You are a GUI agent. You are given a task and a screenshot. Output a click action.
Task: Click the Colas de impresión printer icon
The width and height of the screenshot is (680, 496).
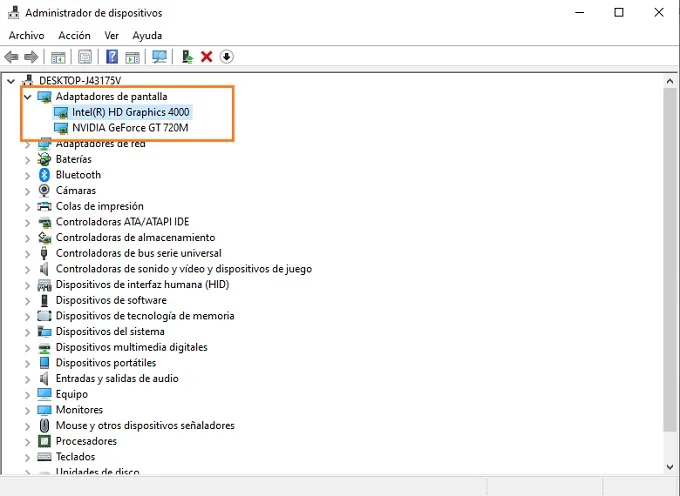tap(44, 206)
